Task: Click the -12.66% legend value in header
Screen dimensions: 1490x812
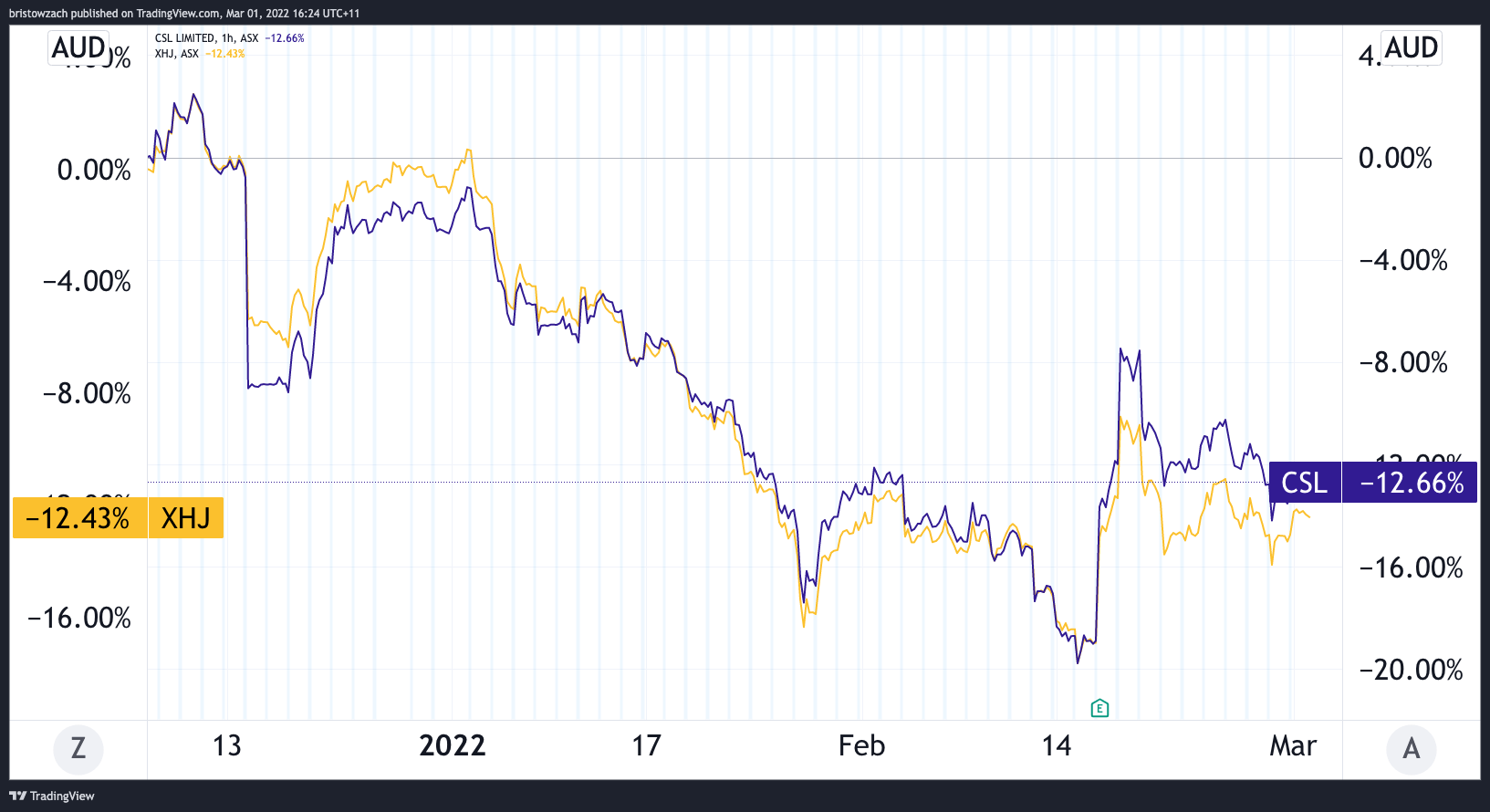Action: click(x=285, y=38)
